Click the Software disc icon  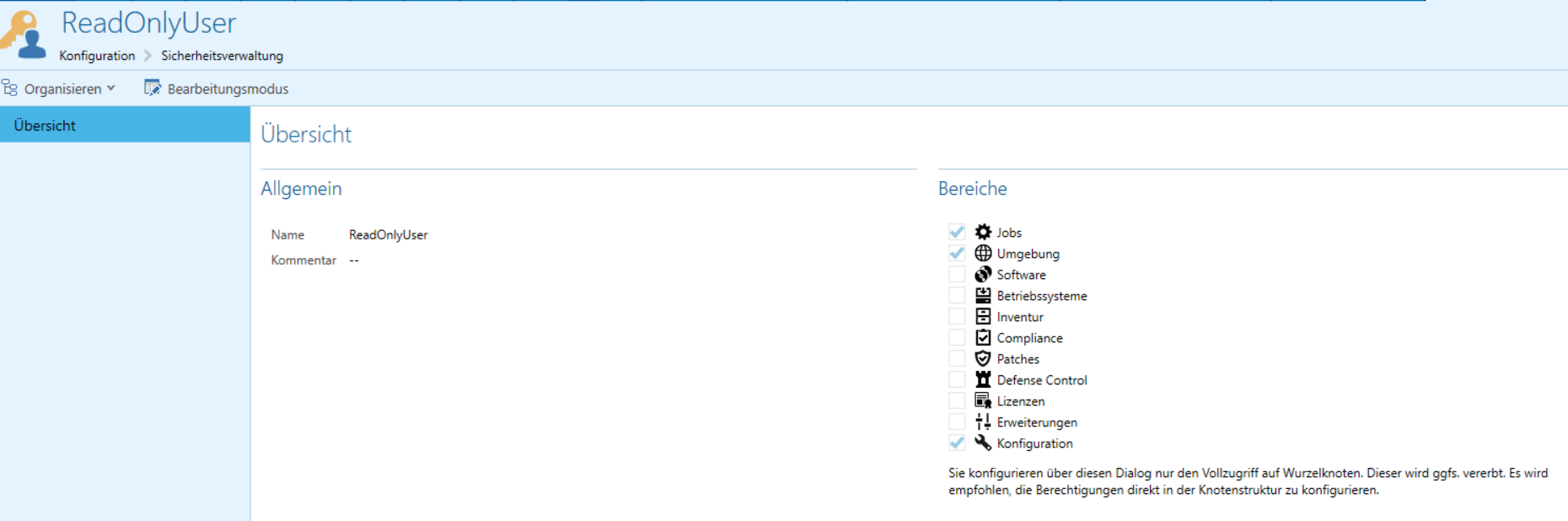[x=983, y=274]
